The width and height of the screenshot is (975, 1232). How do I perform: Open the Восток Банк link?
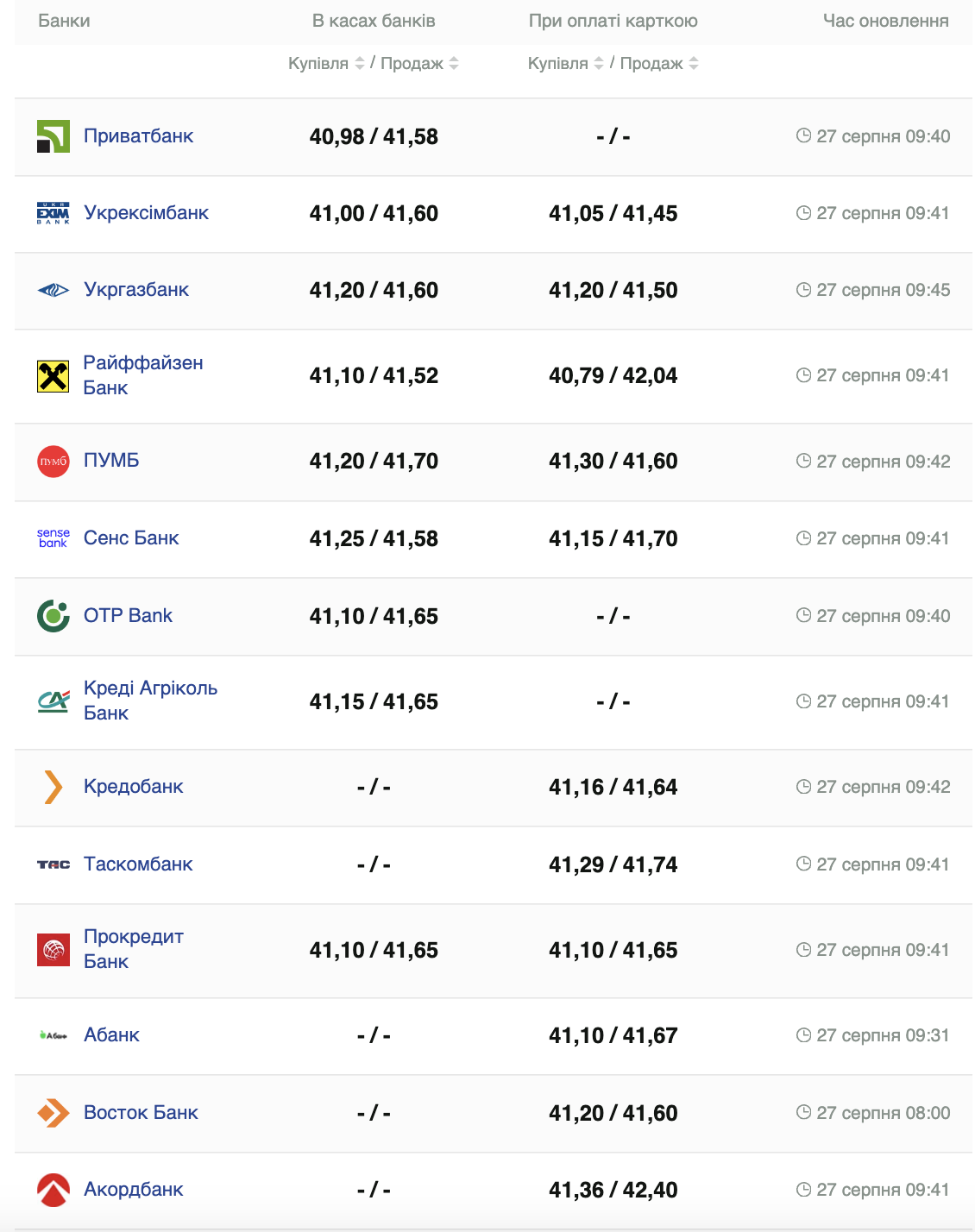(141, 1113)
